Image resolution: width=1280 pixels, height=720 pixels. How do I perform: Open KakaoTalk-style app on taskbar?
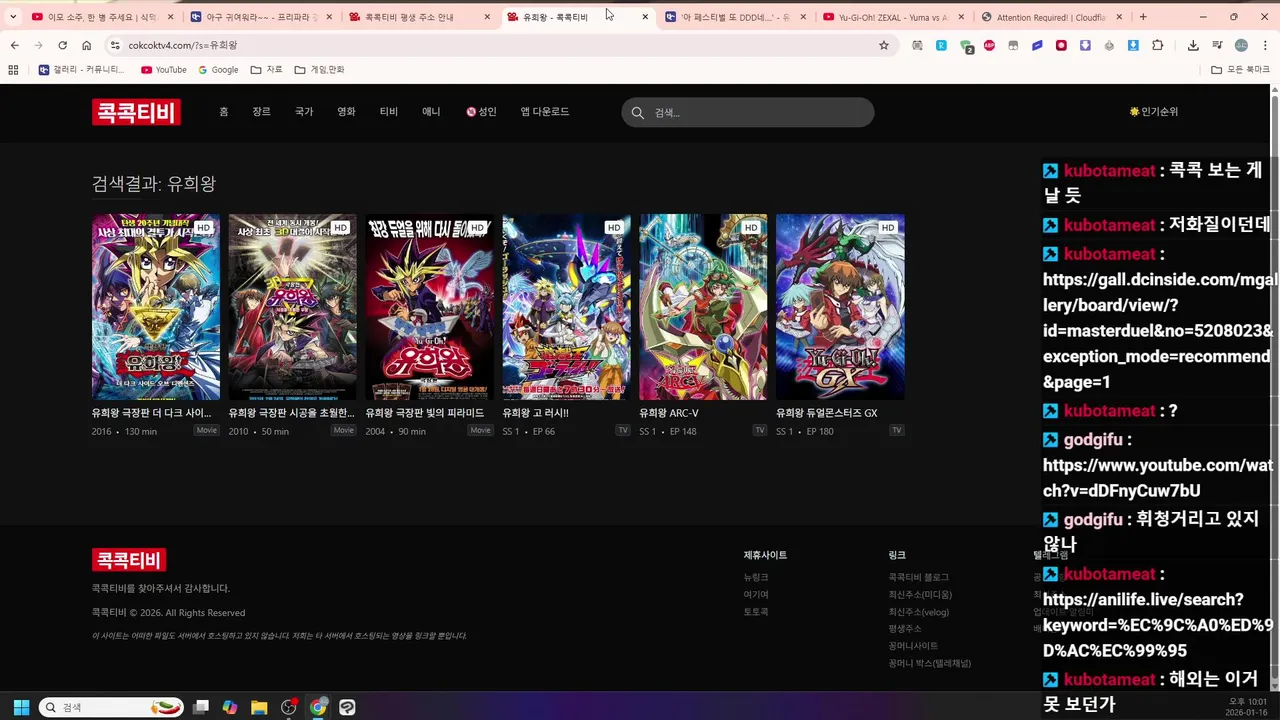click(x=347, y=707)
